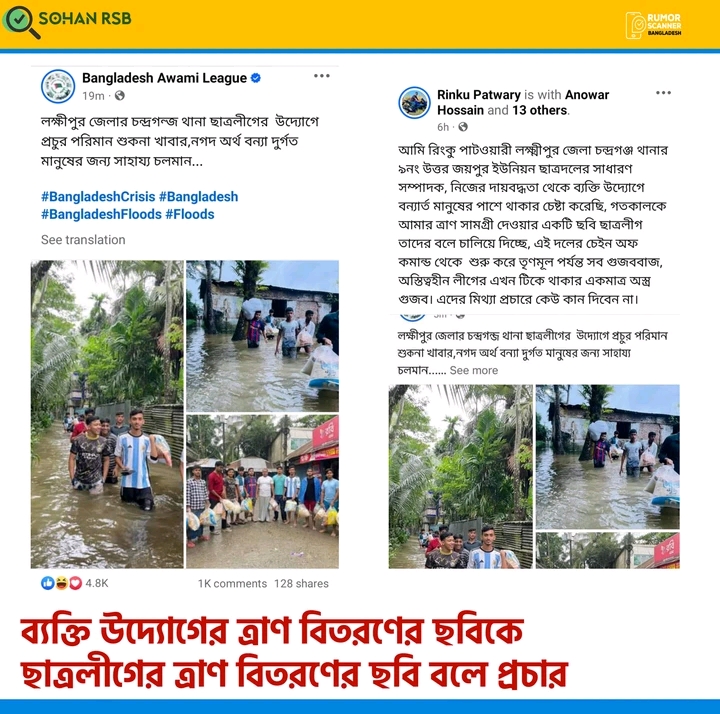Image resolution: width=720 pixels, height=714 pixels.
Task: Click the Rumor Scanner Bangladesh logo
Action: (x=653, y=25)
